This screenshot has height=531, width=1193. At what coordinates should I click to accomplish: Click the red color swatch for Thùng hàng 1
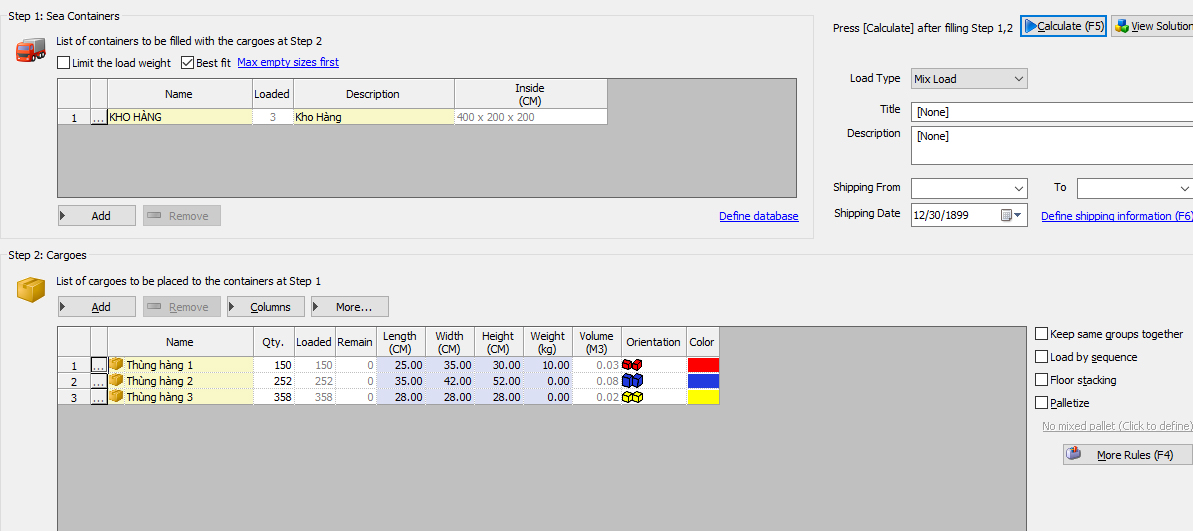[x=703, y=365]
